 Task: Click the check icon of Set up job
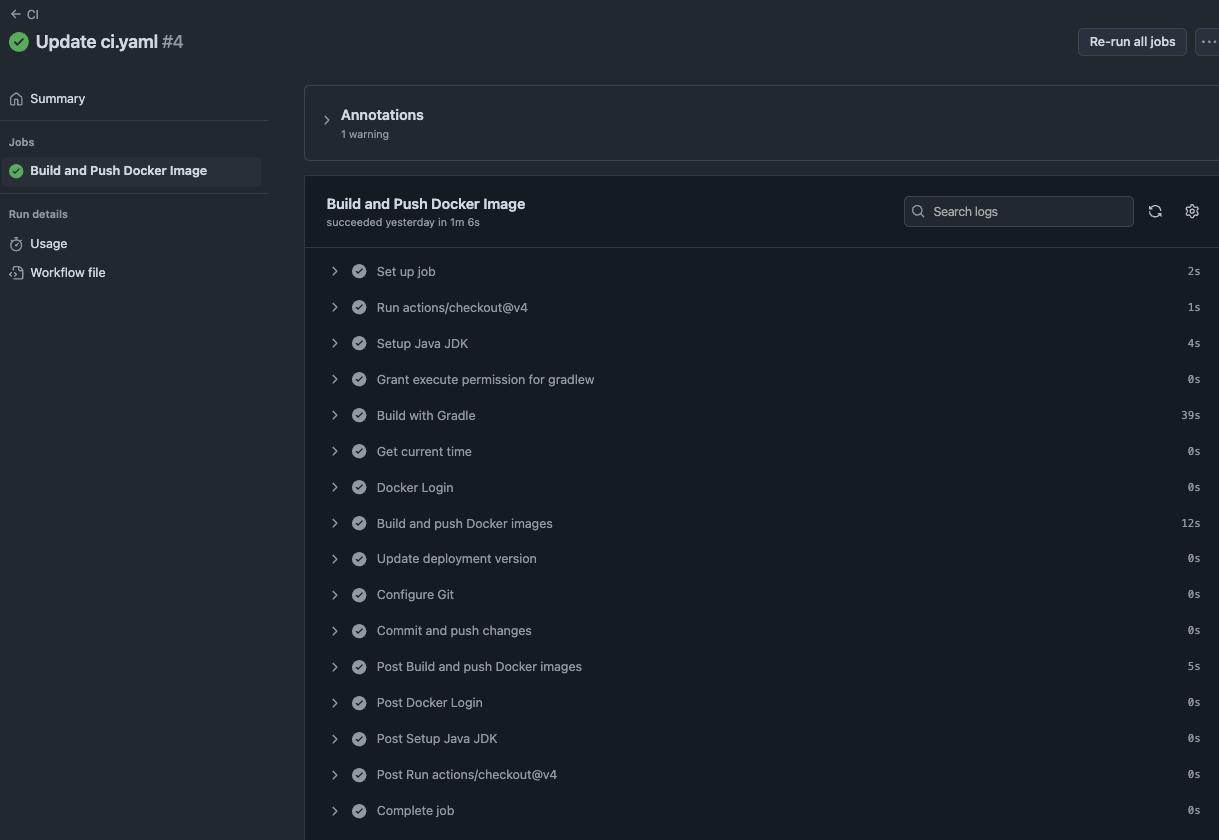359,271
